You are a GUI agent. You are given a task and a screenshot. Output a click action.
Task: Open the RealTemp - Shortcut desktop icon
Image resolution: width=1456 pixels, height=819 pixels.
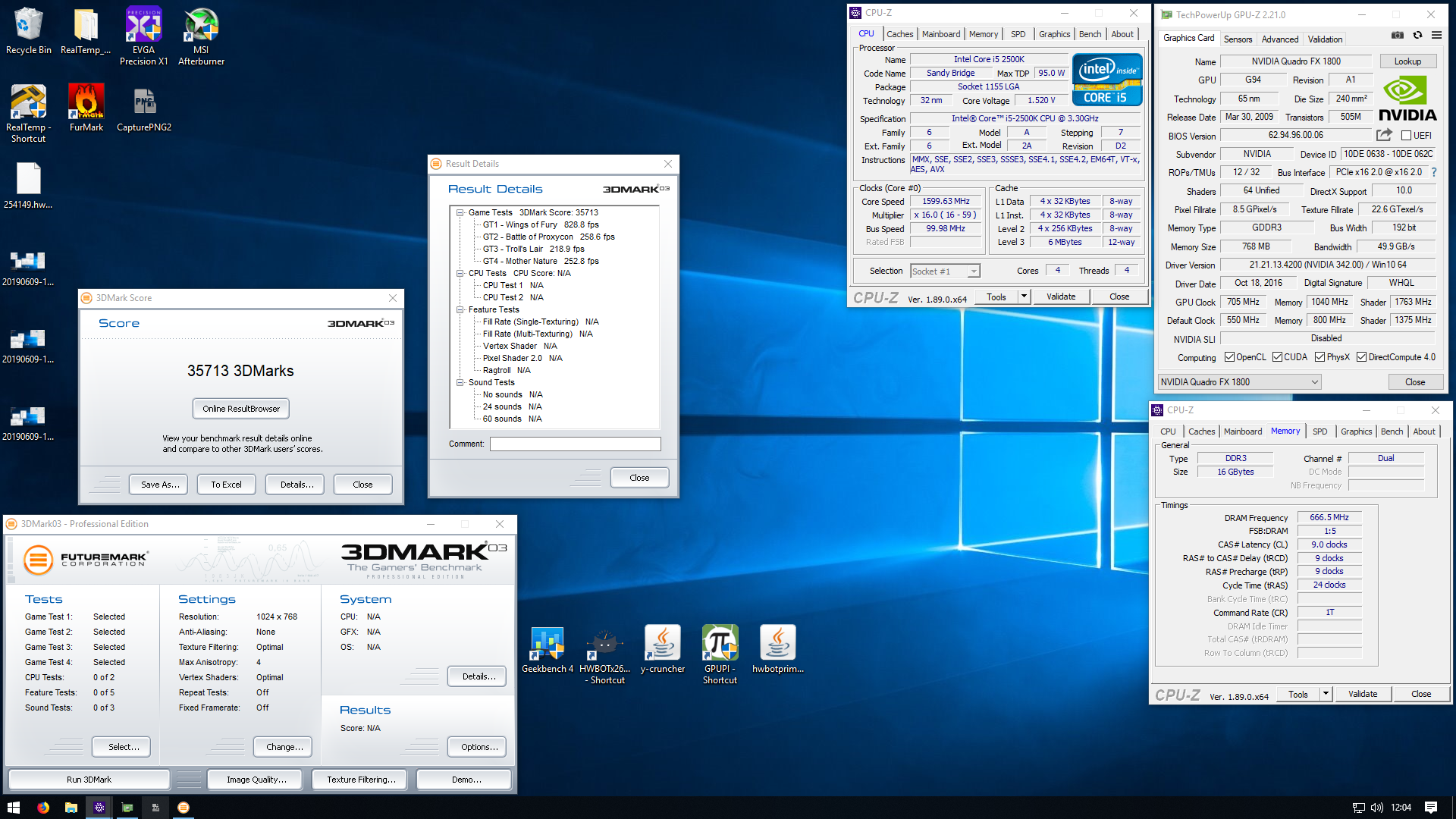click(28, 112)
